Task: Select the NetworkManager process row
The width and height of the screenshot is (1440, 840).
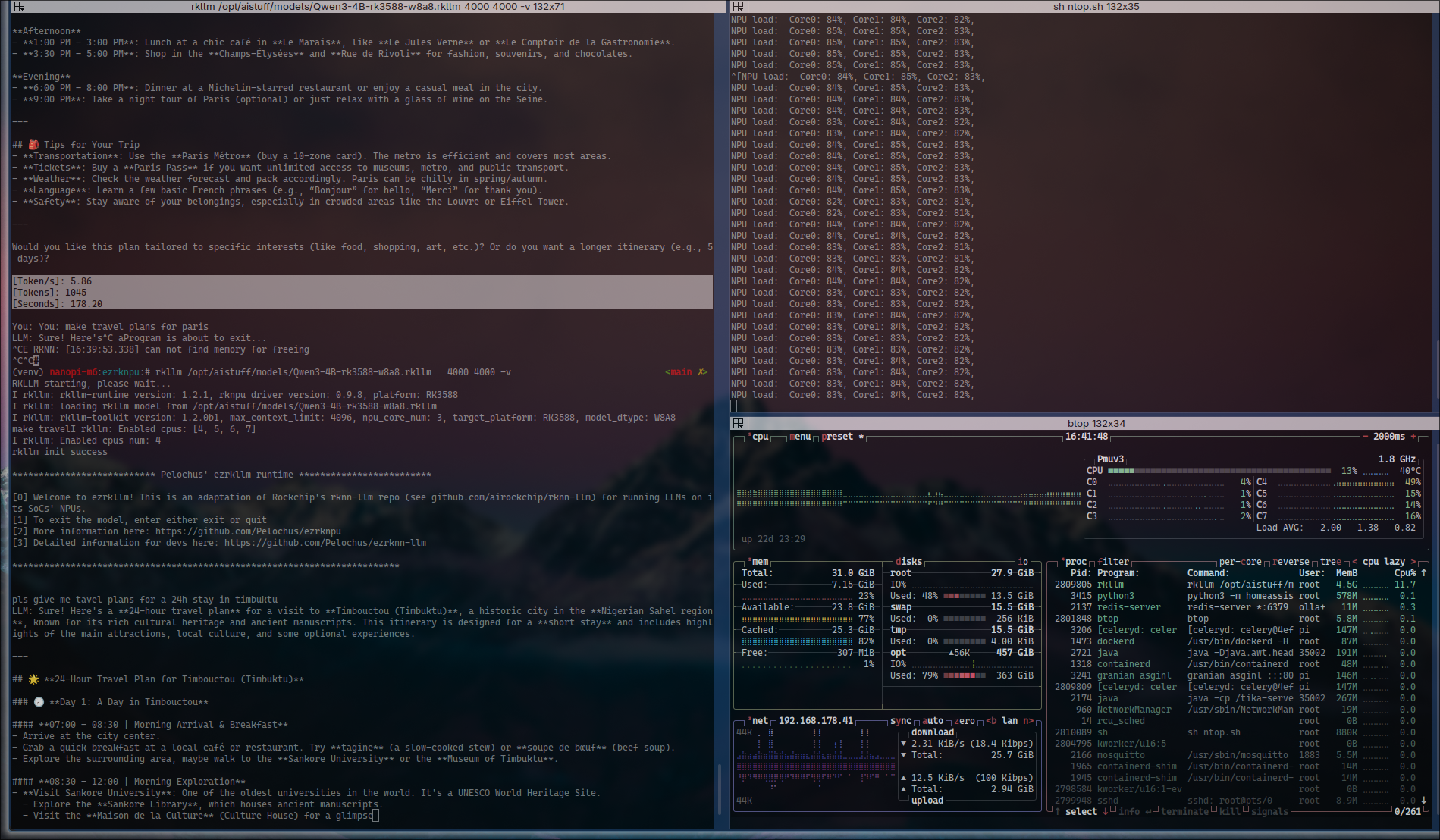Action: tap(1235, 710)
